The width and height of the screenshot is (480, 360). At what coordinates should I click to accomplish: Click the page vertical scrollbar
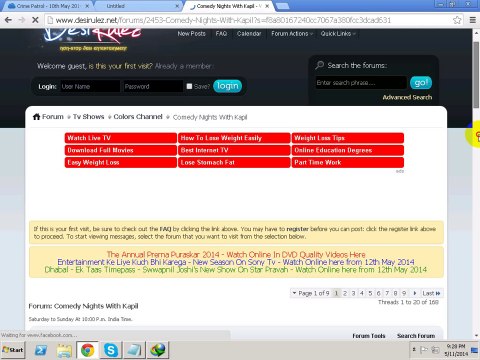(476, 75)
